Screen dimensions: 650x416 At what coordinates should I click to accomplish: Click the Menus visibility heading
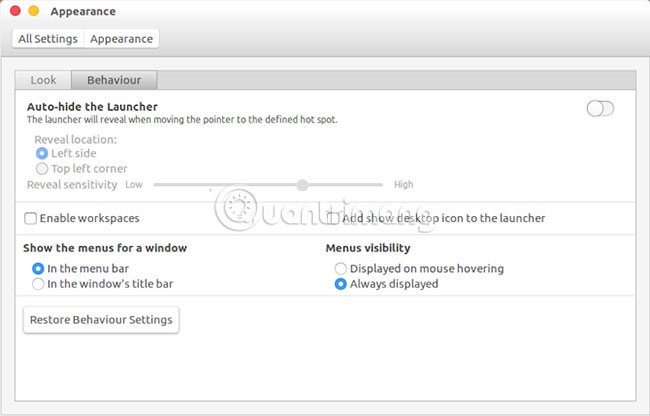[368, 248]
